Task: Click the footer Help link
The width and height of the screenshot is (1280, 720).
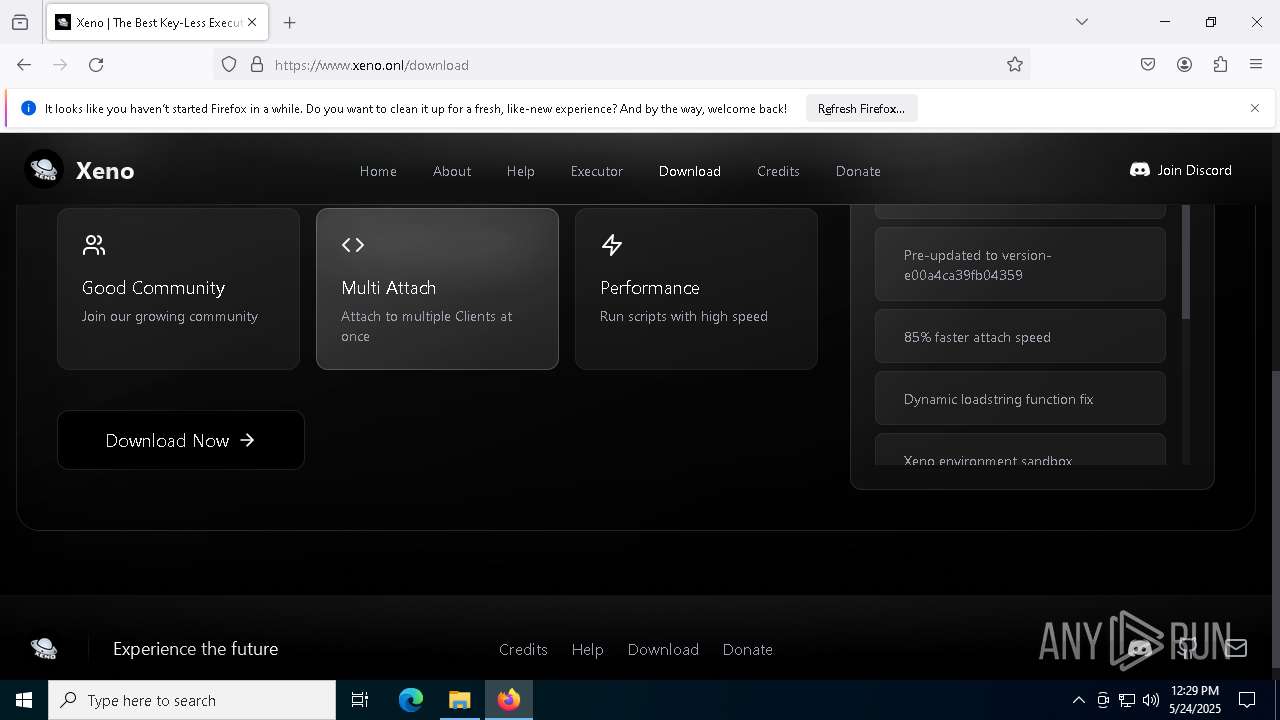Action: coord(587,649)
